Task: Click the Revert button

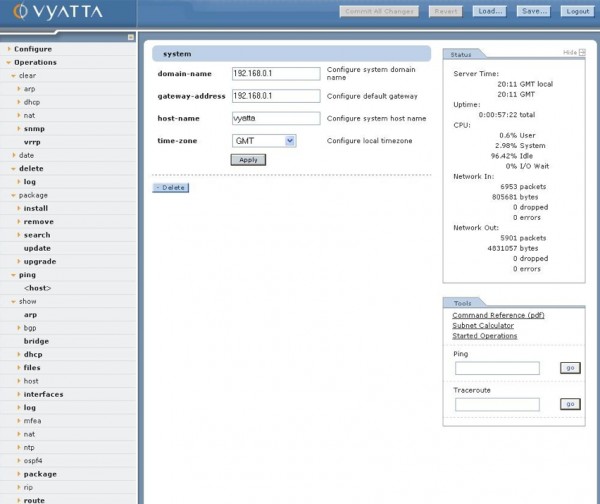Action: tap(445, 11)
